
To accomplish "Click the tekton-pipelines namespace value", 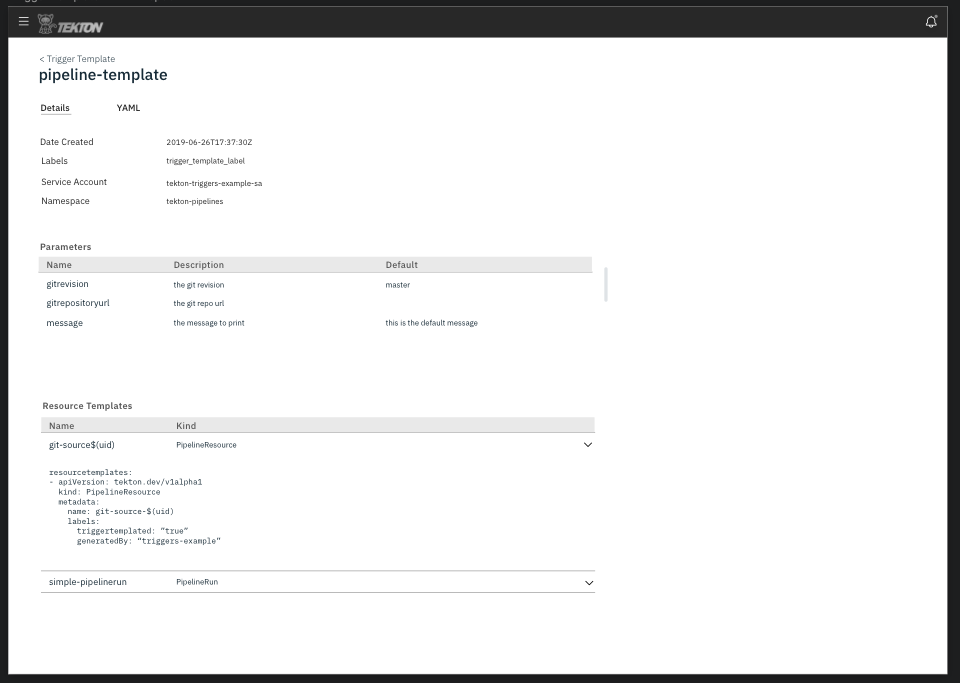I will [195, 201].
